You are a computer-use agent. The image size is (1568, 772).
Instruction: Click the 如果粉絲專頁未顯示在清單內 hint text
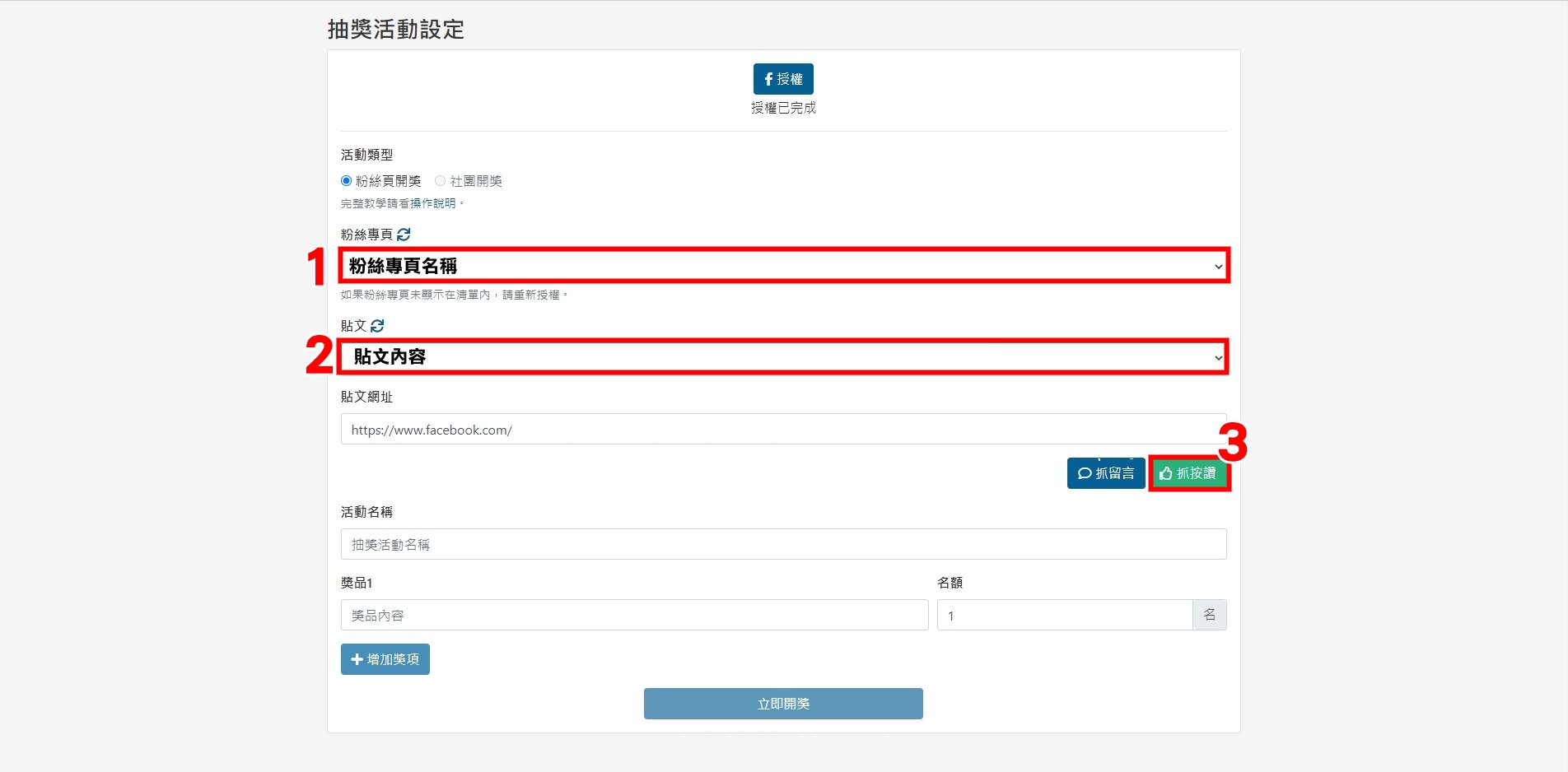pos(455,295)
